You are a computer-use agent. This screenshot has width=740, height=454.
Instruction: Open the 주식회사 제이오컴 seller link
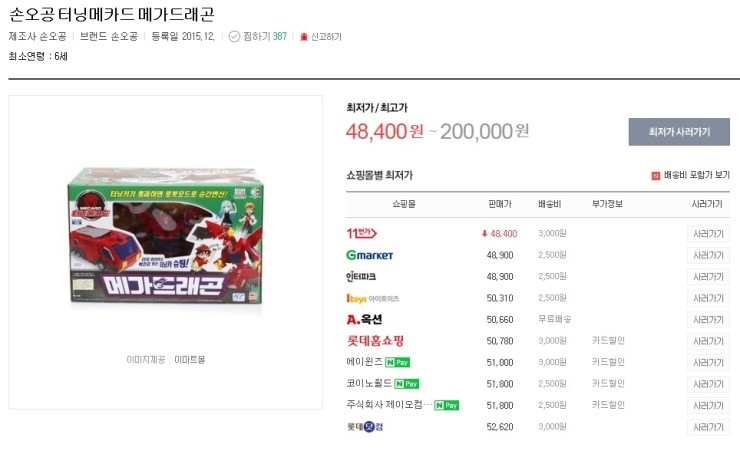(x=389, y=404)
